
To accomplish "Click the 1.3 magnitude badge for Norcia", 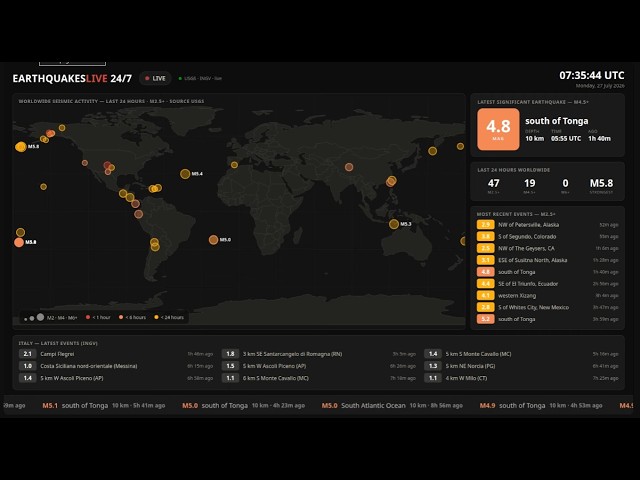I will click(433, 366).
